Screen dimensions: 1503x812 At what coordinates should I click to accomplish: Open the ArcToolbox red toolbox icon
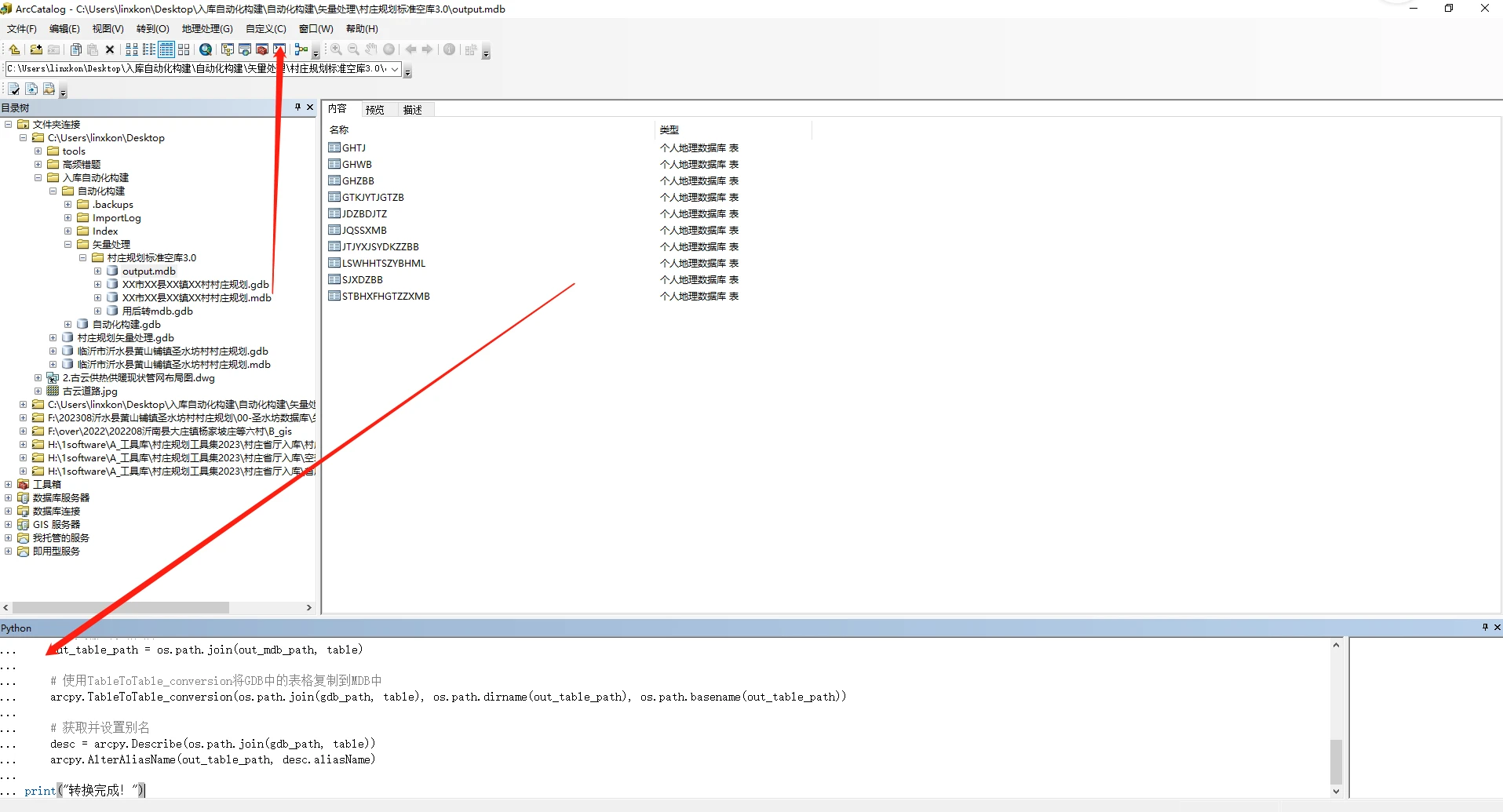tap(262, 49)
